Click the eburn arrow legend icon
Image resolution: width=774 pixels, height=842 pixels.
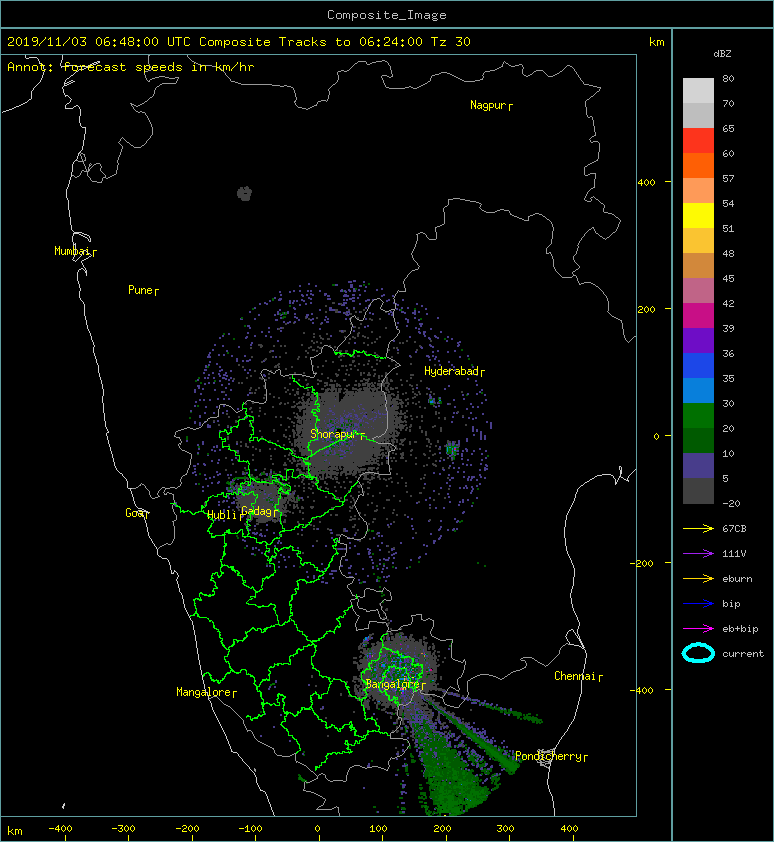(x=698, y=578)
